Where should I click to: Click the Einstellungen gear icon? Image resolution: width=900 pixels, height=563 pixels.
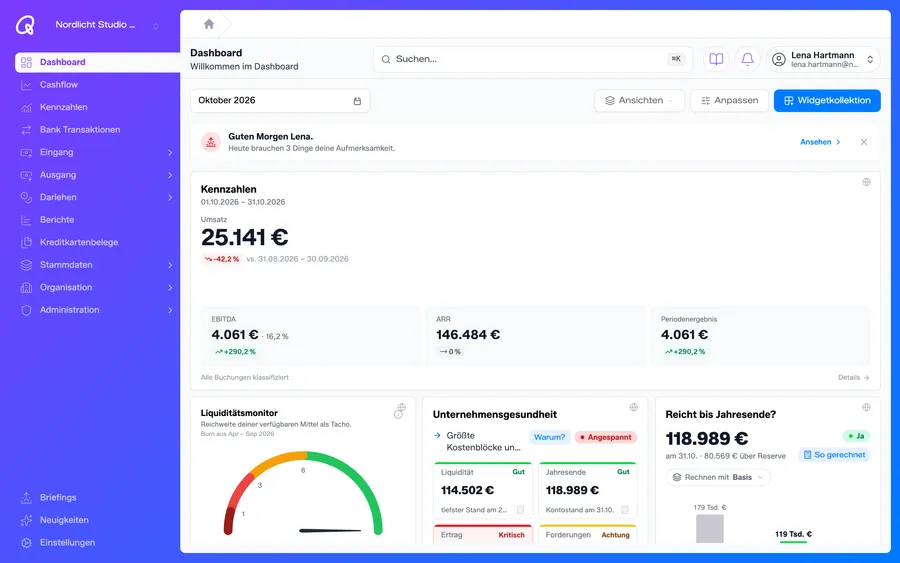[x=26, y=542]
